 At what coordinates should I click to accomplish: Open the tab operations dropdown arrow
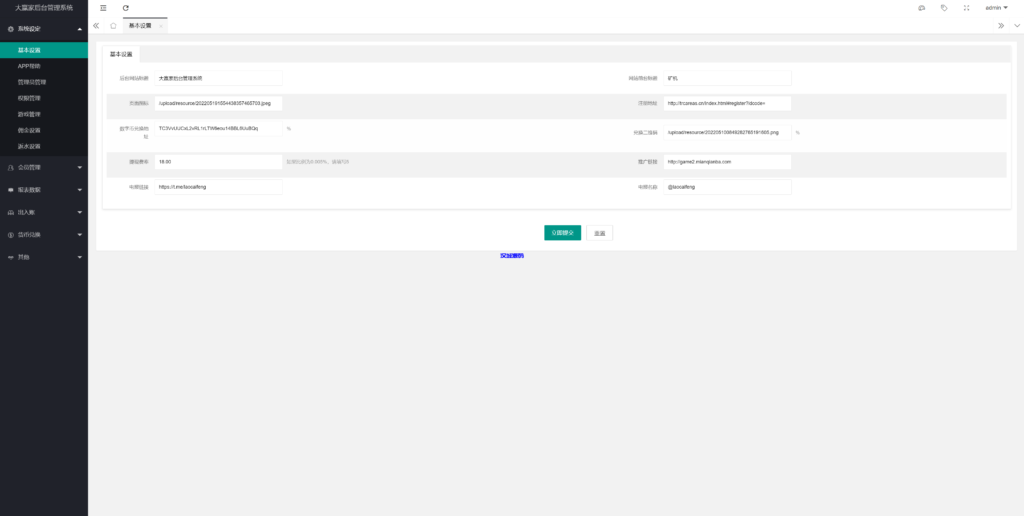[x=1014, y=25]
